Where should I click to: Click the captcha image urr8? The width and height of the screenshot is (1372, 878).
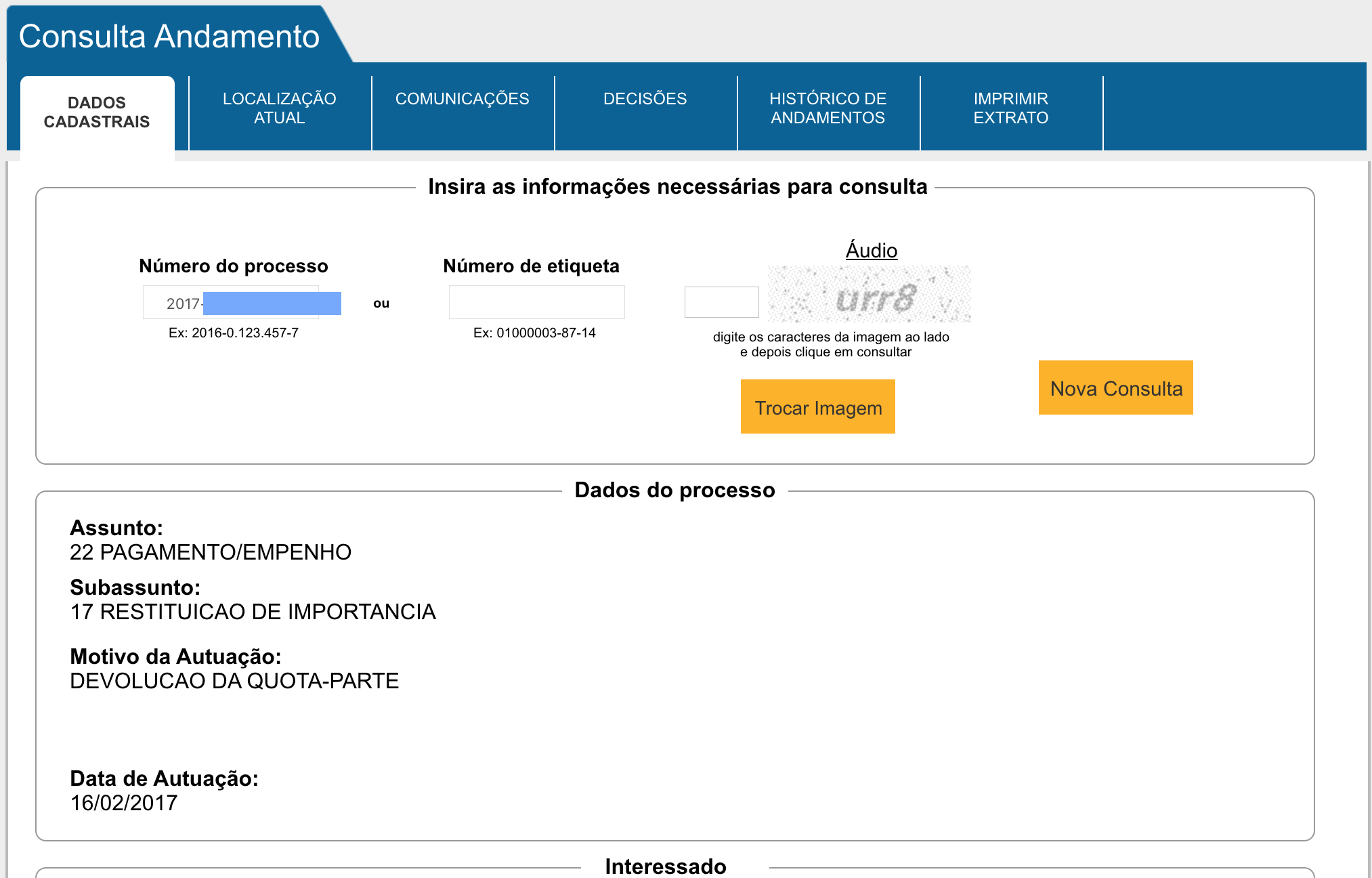(870, 295)
